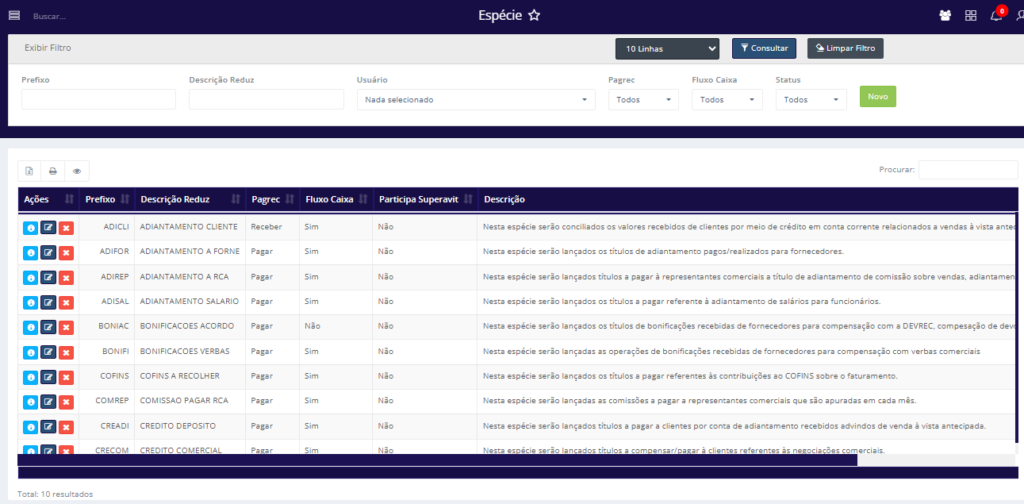Screen dimensions: 1024x504
Task: Mark Espécie page as favorite star
Action: pyautogui.click(x=534, y=15)
